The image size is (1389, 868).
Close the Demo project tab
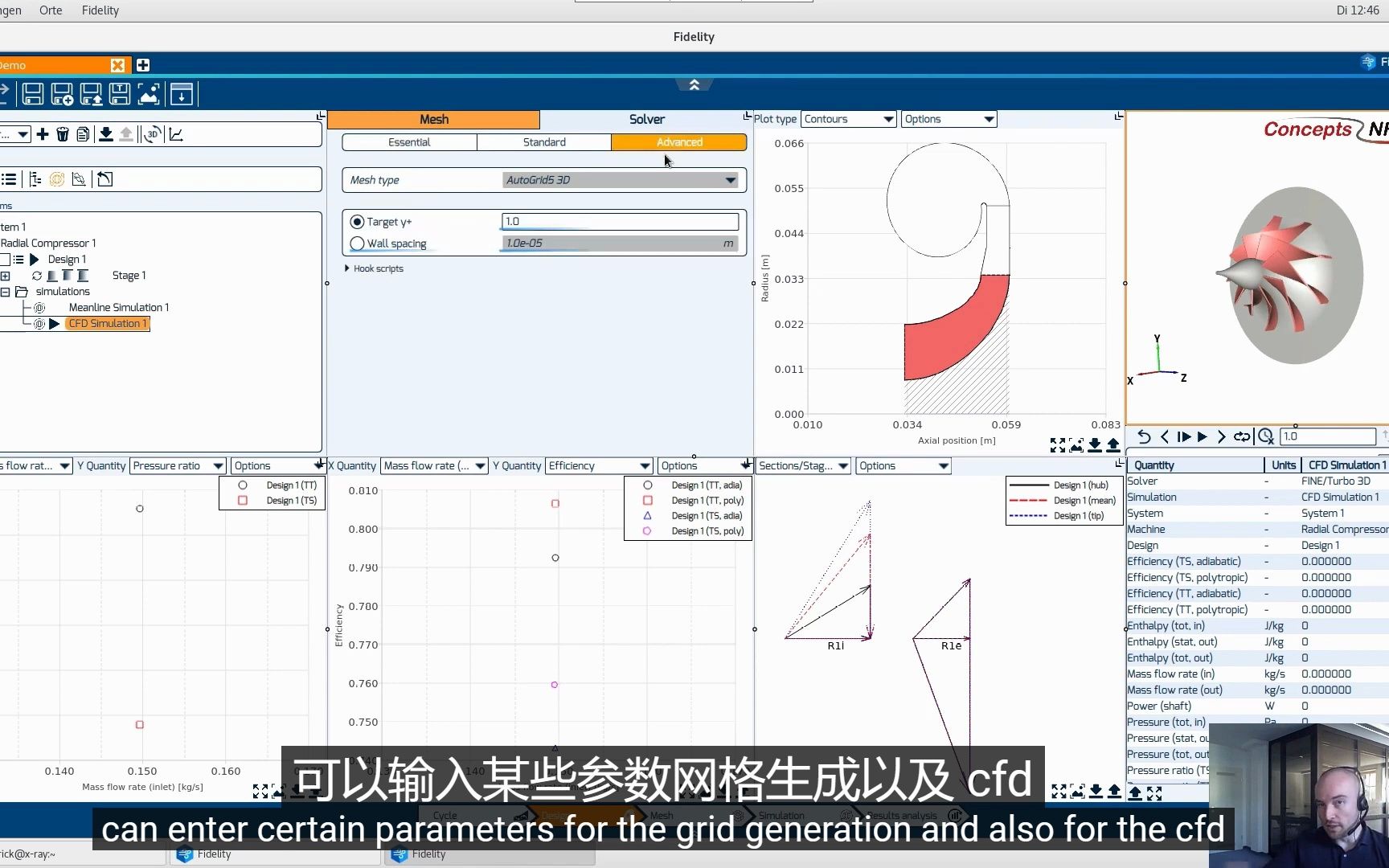tap(117, 65)
